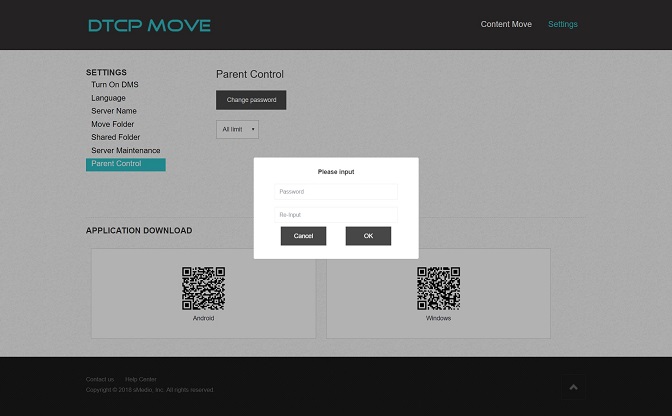
Task: Click the DTCP MOVE logo
Action: 149,25
